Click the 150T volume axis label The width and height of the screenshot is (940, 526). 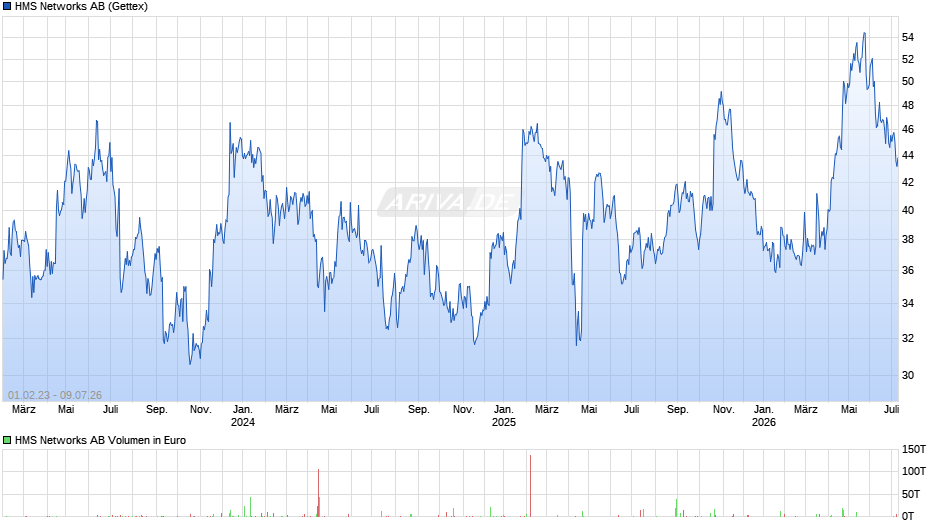pyautogui.click(x=914, y=449)
